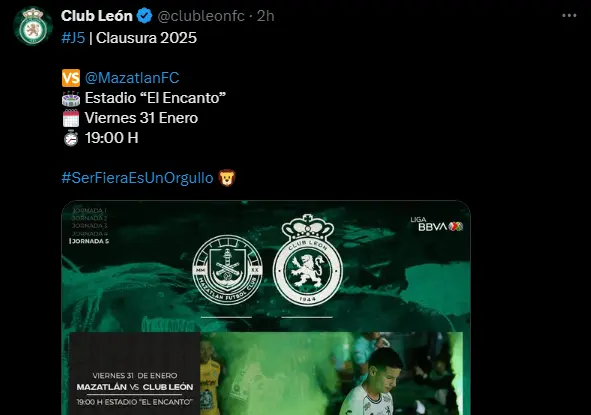Click the Club León display name
The height and width of the screenshot is (415, 591).
pyautogui.click(x=96, y=16)
